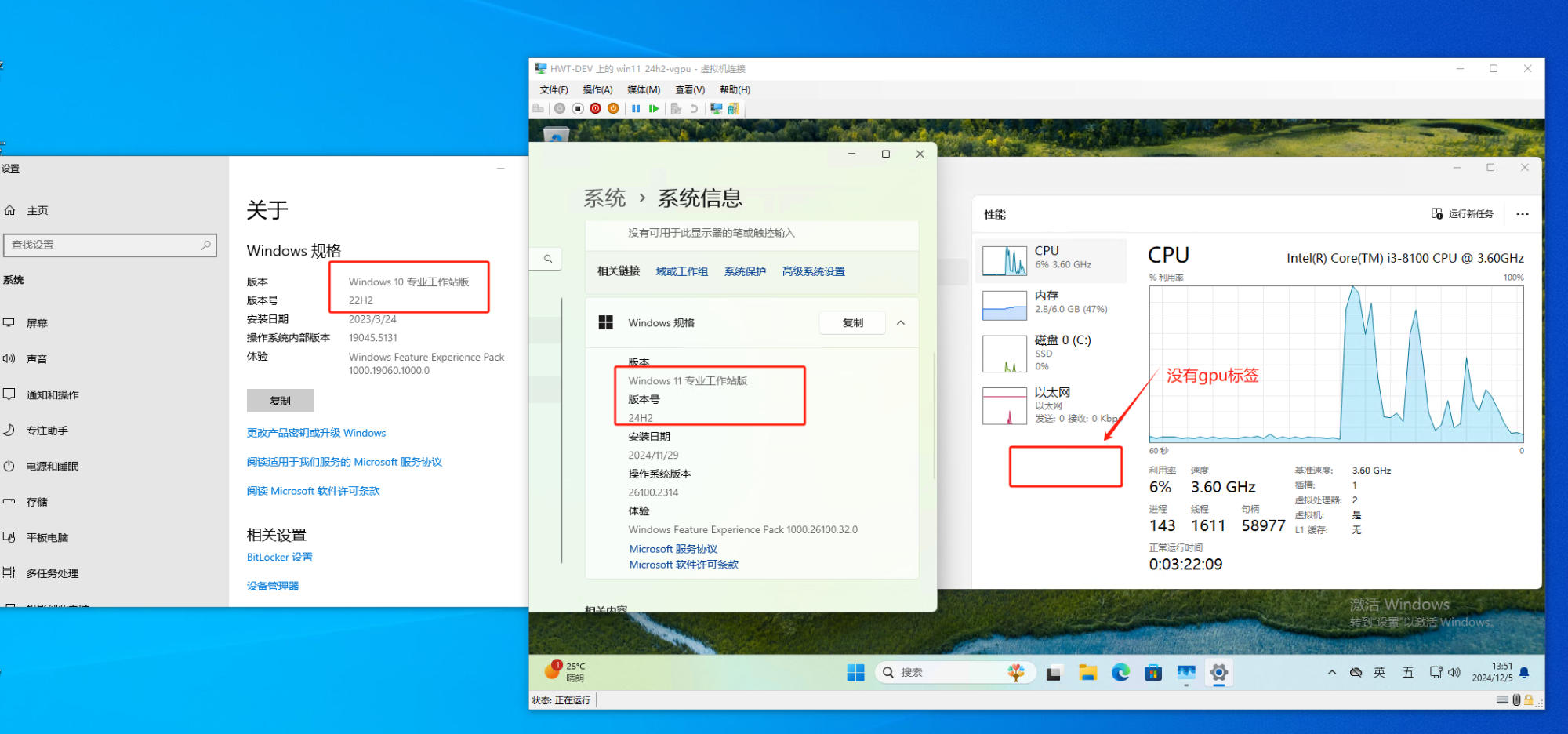Click the orange Save state VM icon
Viewport: 1568px width, 734px height.
(613, 108)
